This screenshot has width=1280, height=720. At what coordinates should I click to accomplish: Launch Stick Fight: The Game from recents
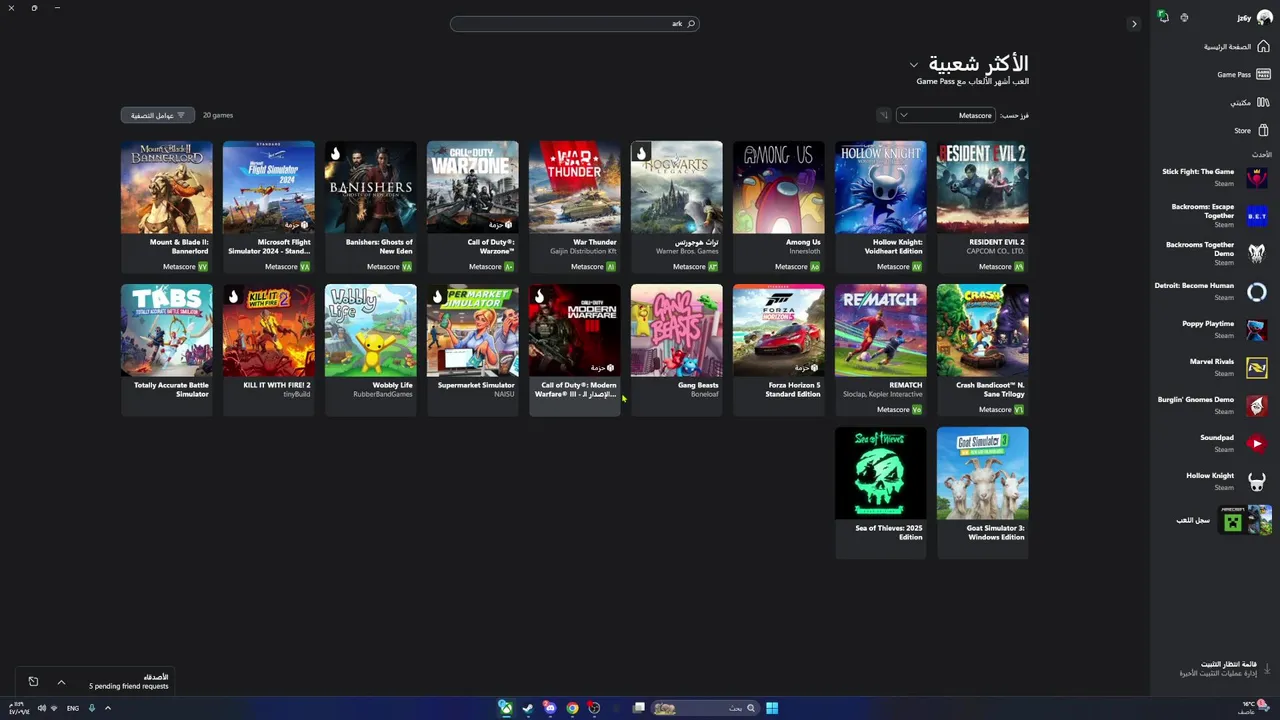click(1214, 177)
